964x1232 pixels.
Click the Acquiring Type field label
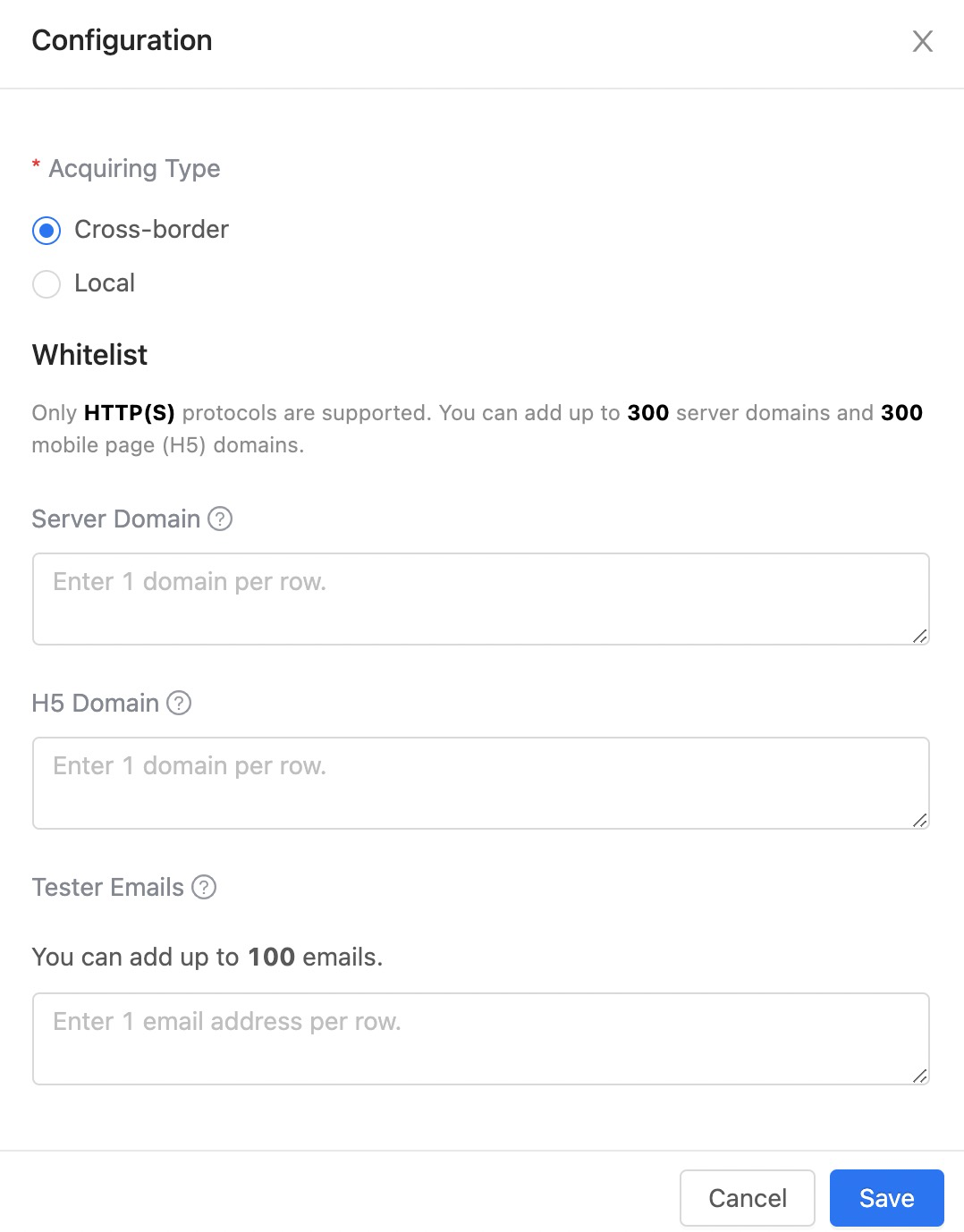[134, 168]
